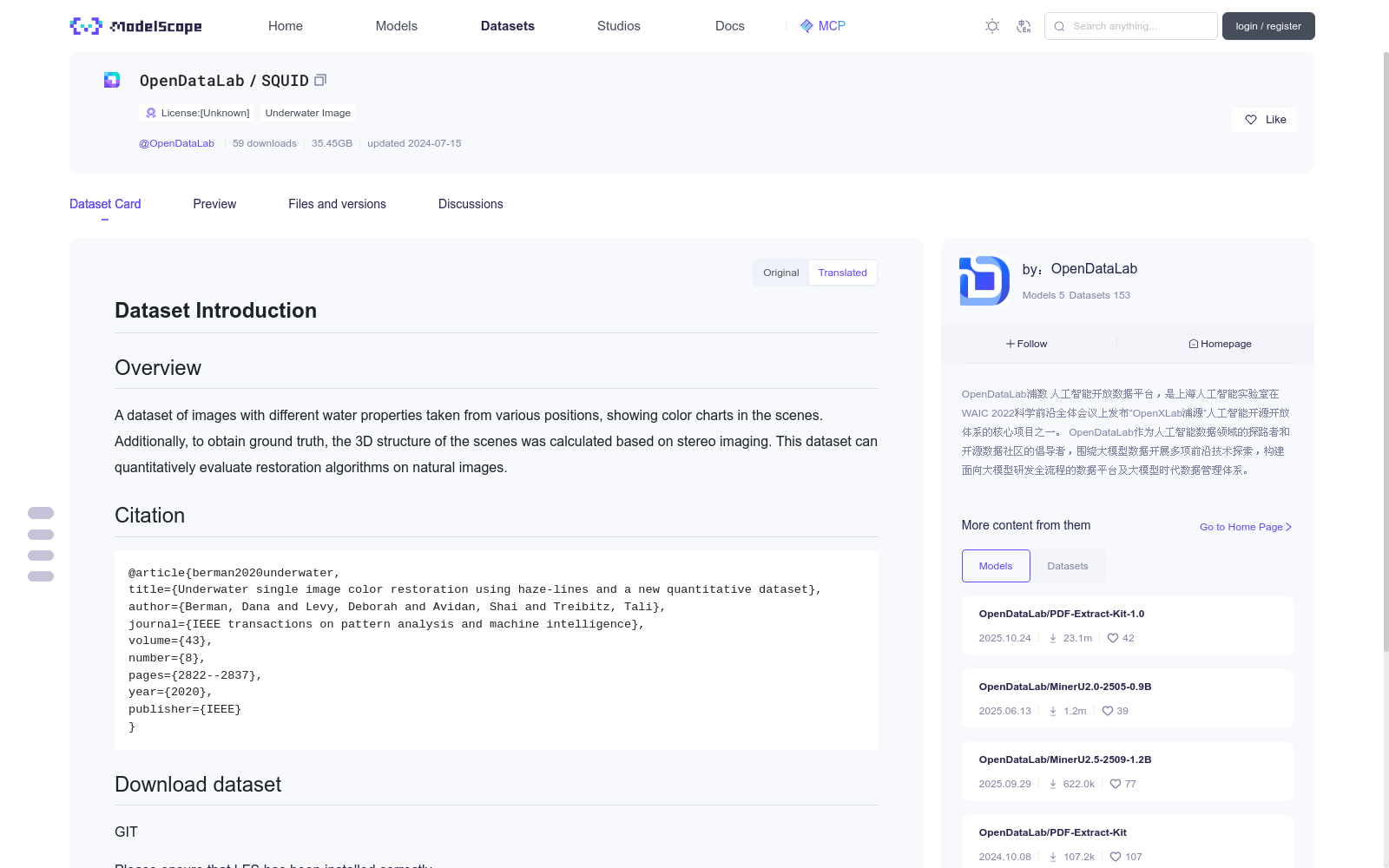Open OpenDataLab/MinerU2.0-2505-0.9B model
Image resolution: width=1389 pixels, height=868 pixels.
[1065, 687]
